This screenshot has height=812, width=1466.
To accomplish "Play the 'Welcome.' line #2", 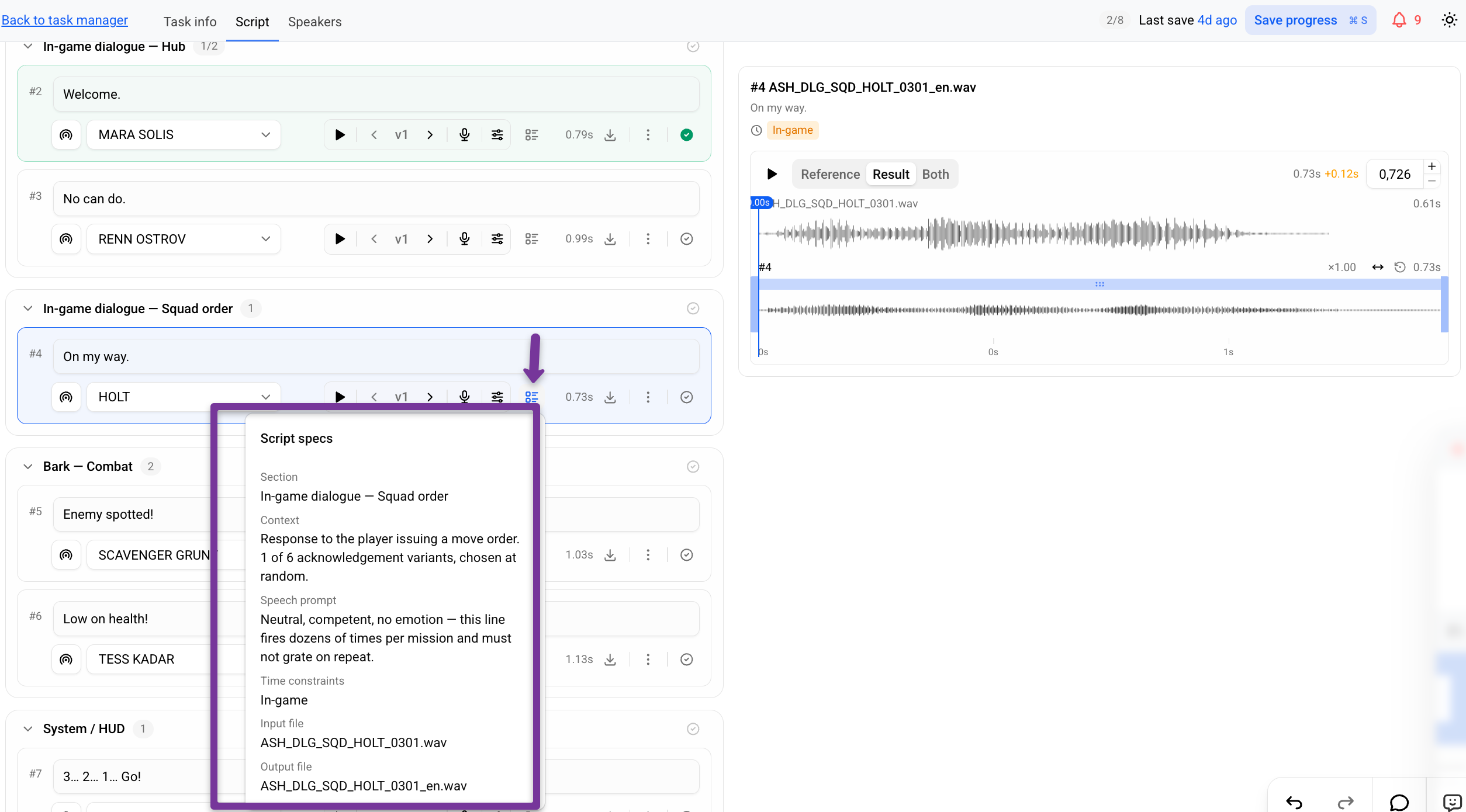I will click(x=340, y=135).
